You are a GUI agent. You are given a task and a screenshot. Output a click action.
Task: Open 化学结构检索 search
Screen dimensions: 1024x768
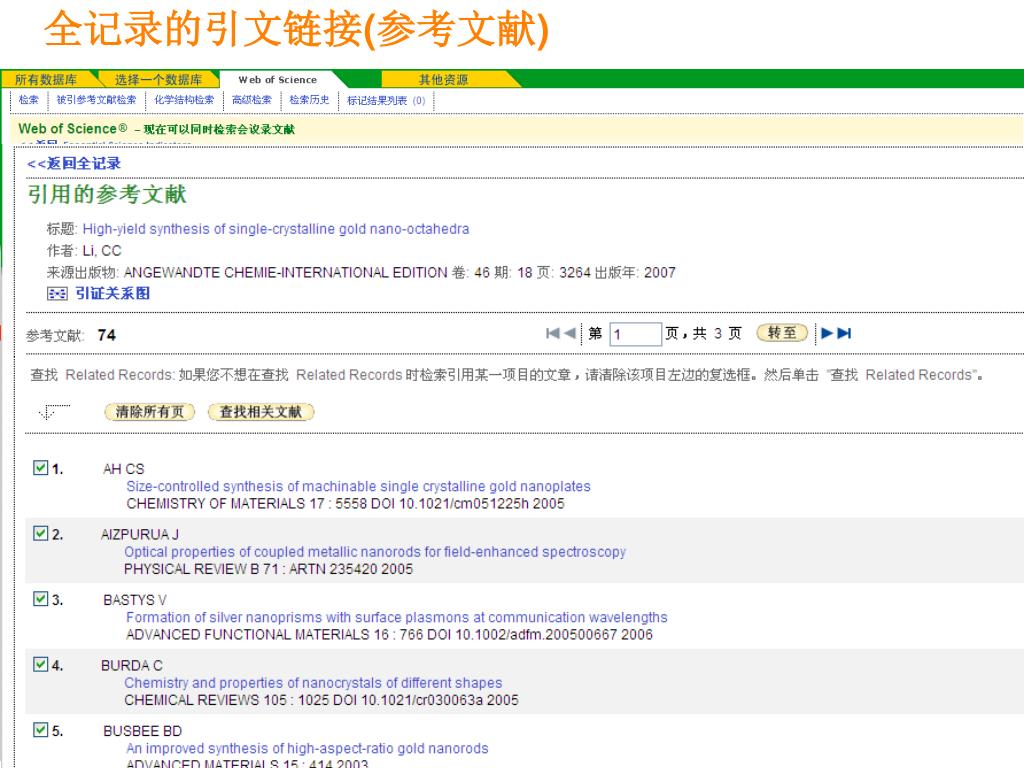[184, 100]
